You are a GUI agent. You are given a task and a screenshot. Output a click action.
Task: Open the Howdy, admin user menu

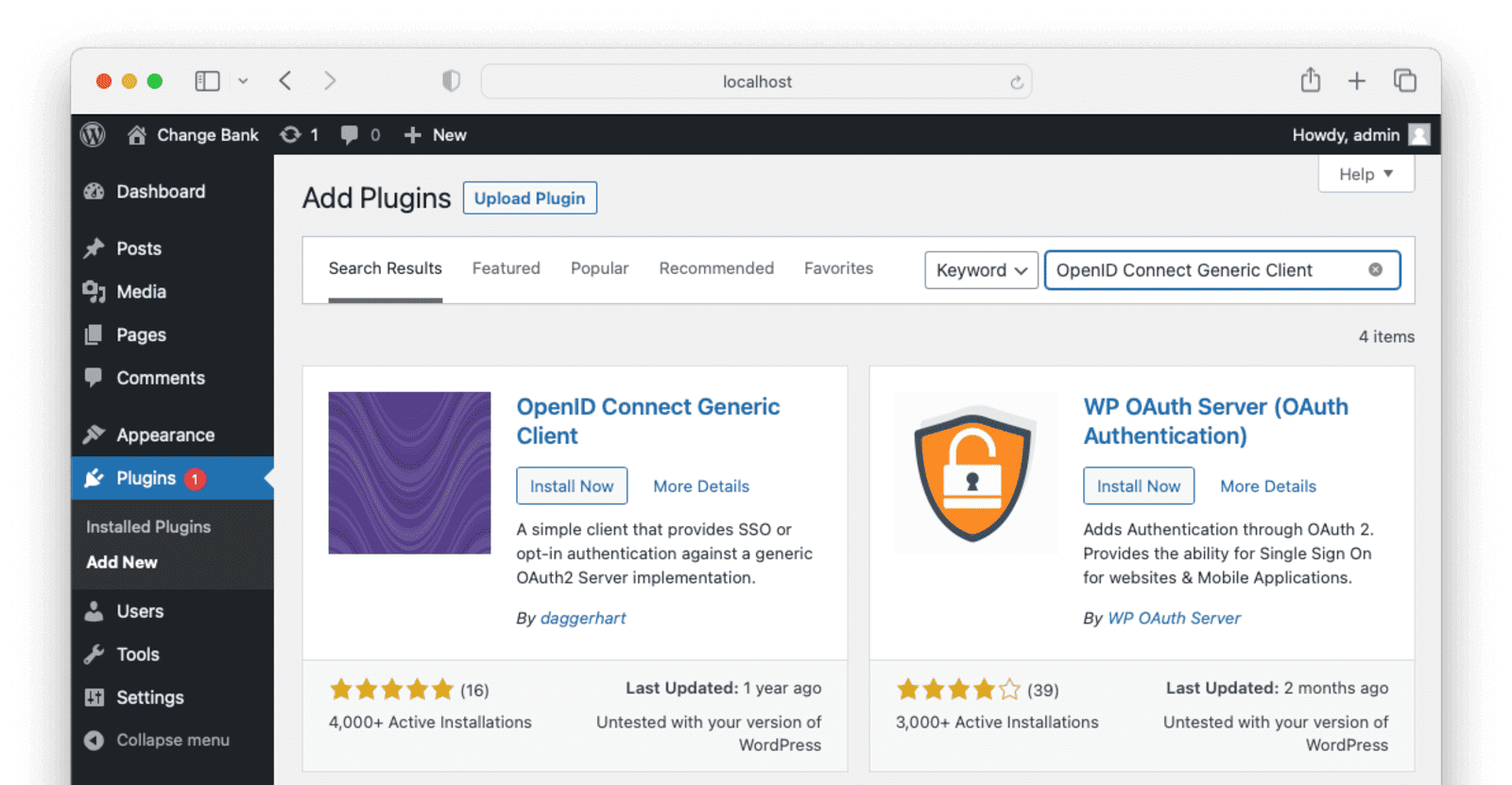point(1360,135)
